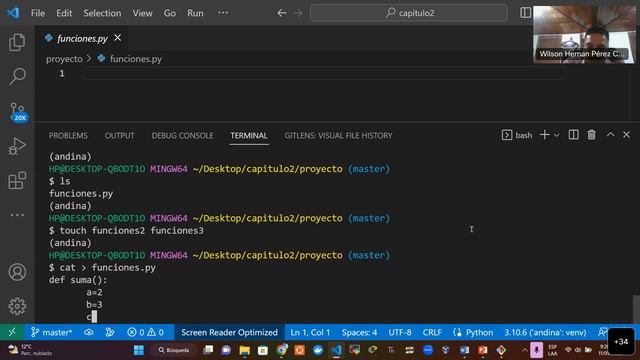
Task: Expand the hidden menus via title bar ellipsis
Action: click(x=223, y=13)
